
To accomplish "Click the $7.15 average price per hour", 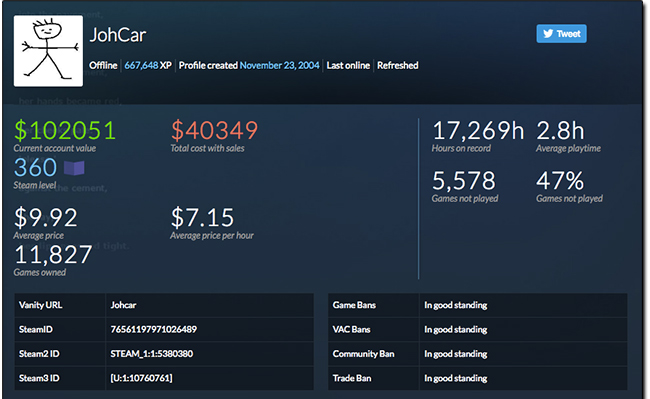I will pyautogui.click(x=202, y=218).
